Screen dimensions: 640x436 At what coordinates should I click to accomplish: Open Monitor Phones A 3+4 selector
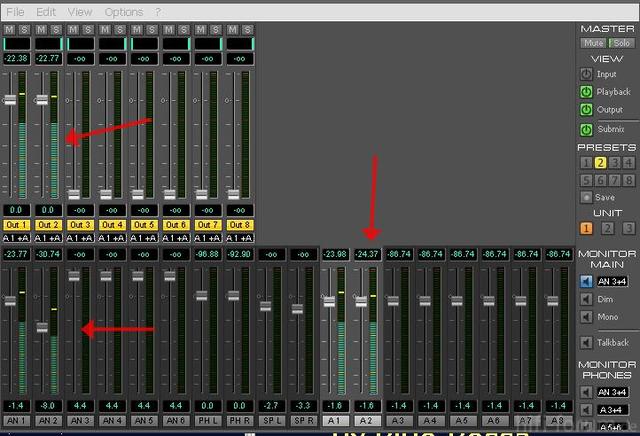(x=612, y=409)
